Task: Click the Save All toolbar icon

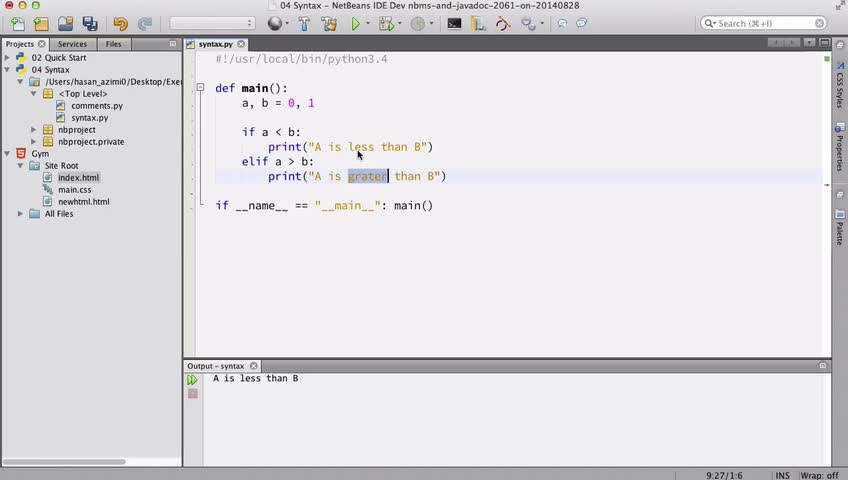Action: (x=90, y=24)
